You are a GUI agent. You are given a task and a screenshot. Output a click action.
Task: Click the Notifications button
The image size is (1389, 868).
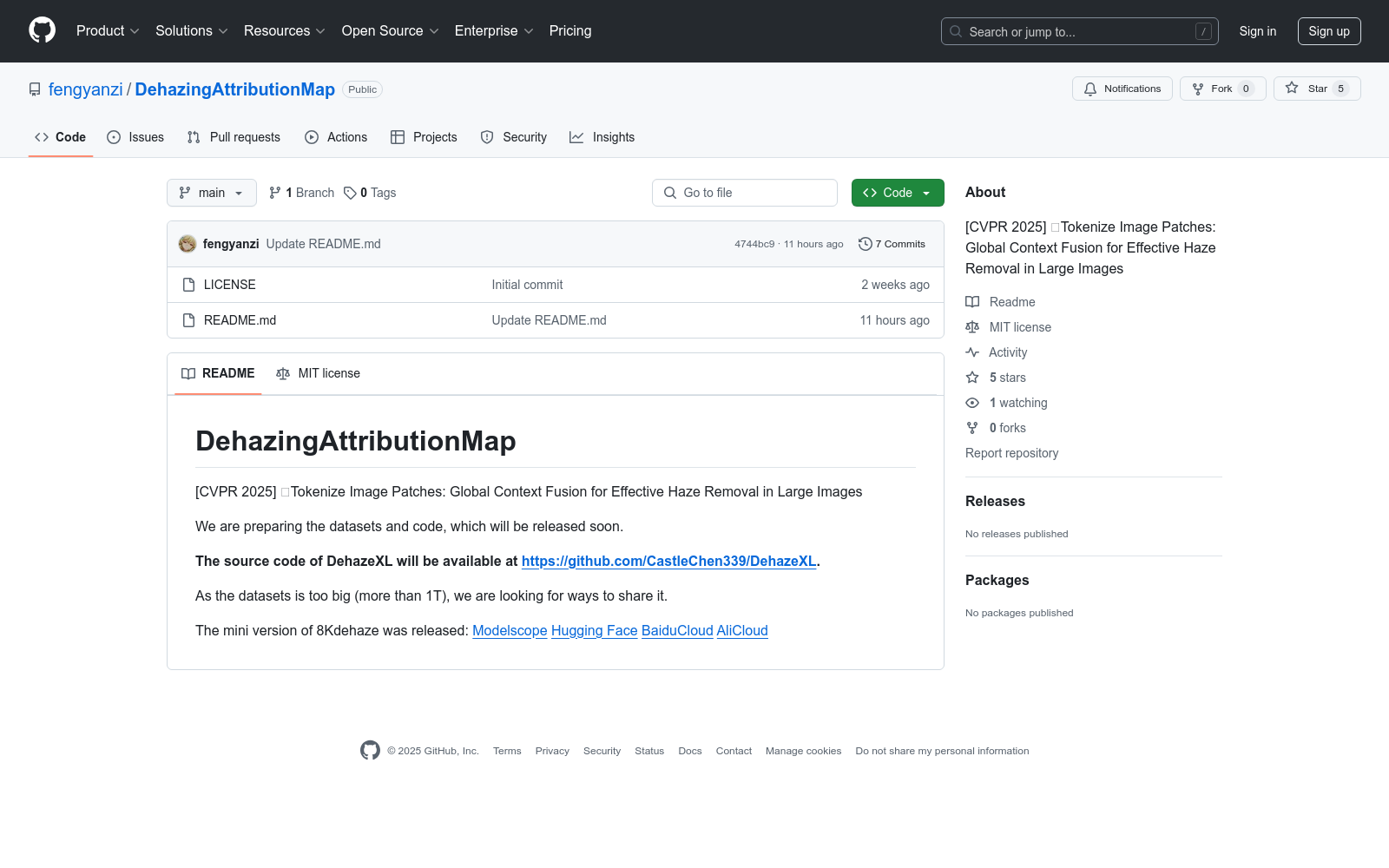(x=1122, y=89)
